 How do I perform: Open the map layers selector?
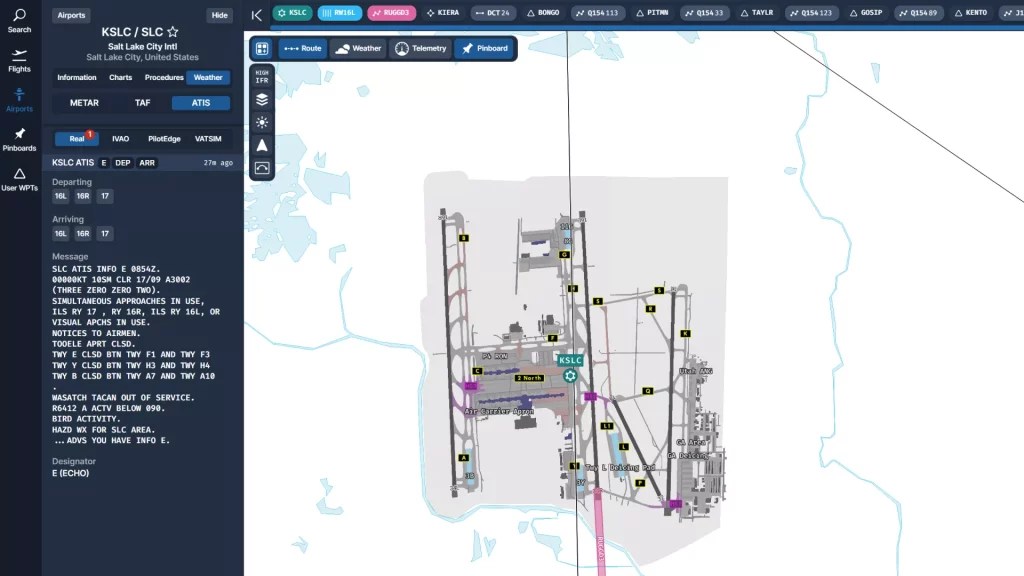pyautogui.click(x=261, y=99)
